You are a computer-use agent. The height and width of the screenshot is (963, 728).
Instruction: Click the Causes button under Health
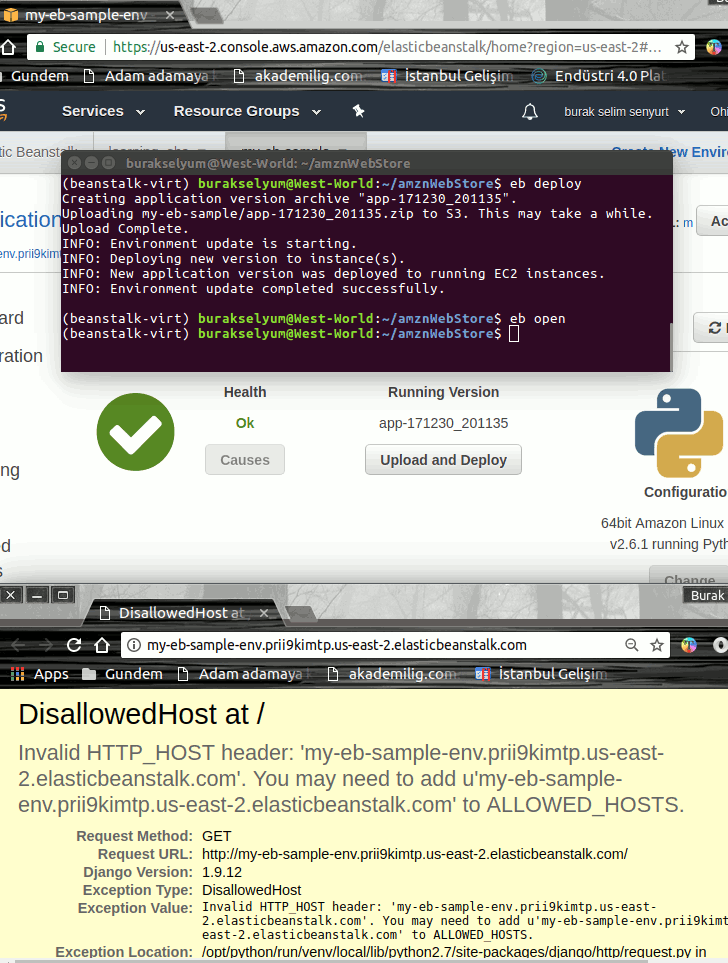coord(245,460)
